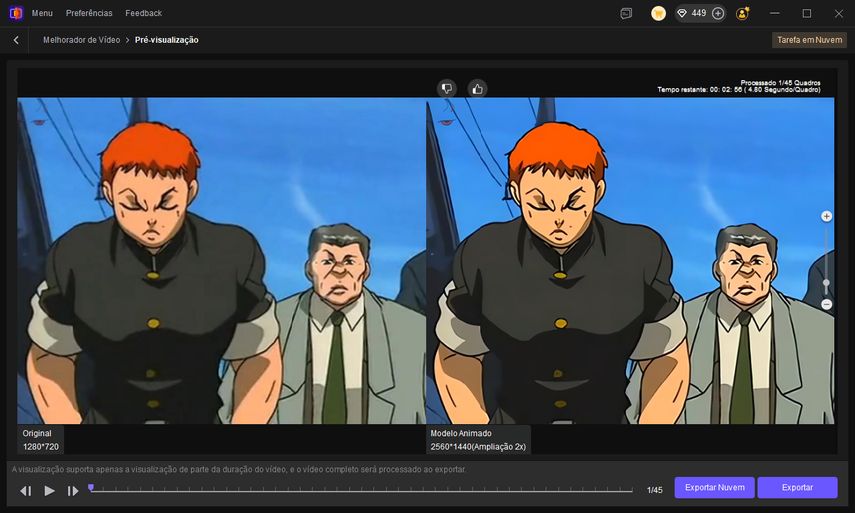Image resolution: width=855 pixels, height=513 pixels.
Task: Click the Modelo Animado enhanced preview image
Action: point(630,261)
